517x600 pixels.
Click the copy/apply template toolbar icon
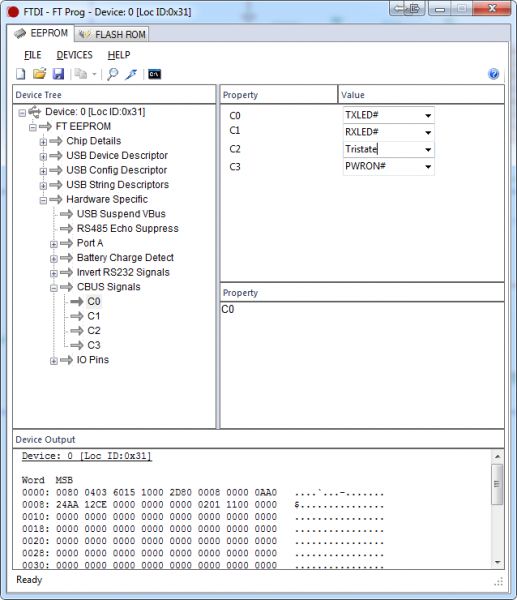81,73
